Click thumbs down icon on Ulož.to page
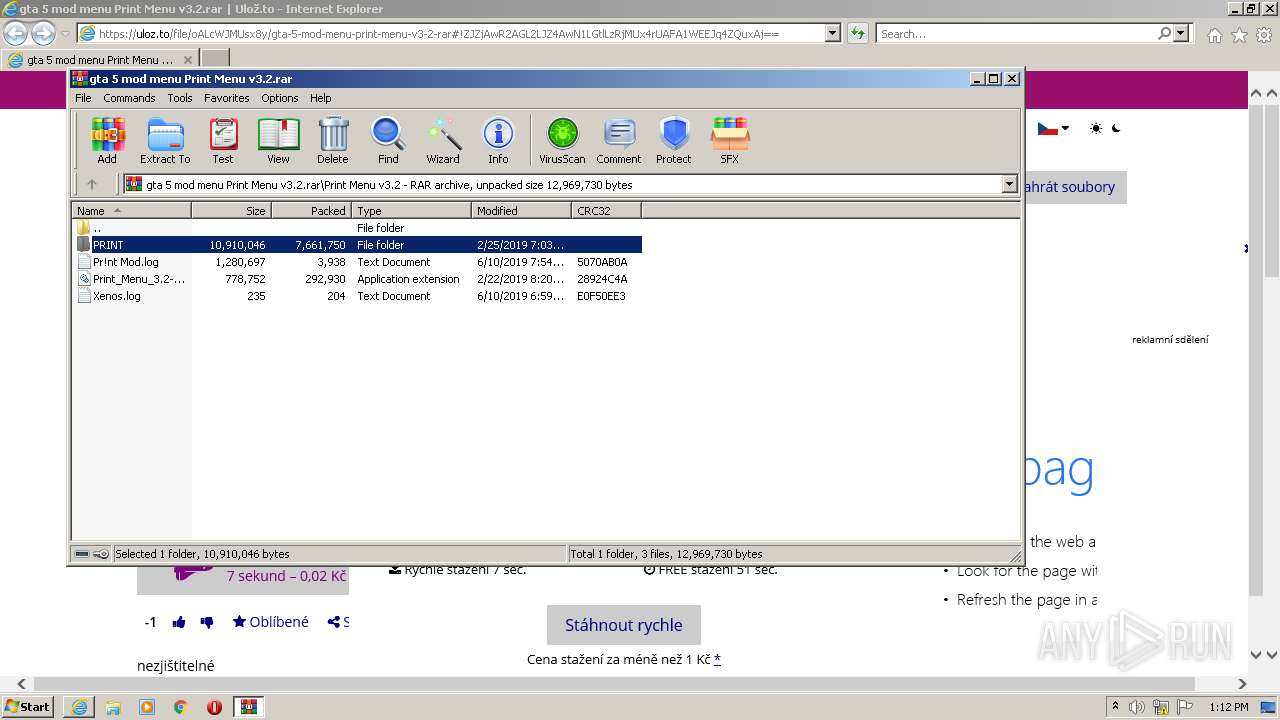Viewport: 1280px width, 720px height. [207, 622]
